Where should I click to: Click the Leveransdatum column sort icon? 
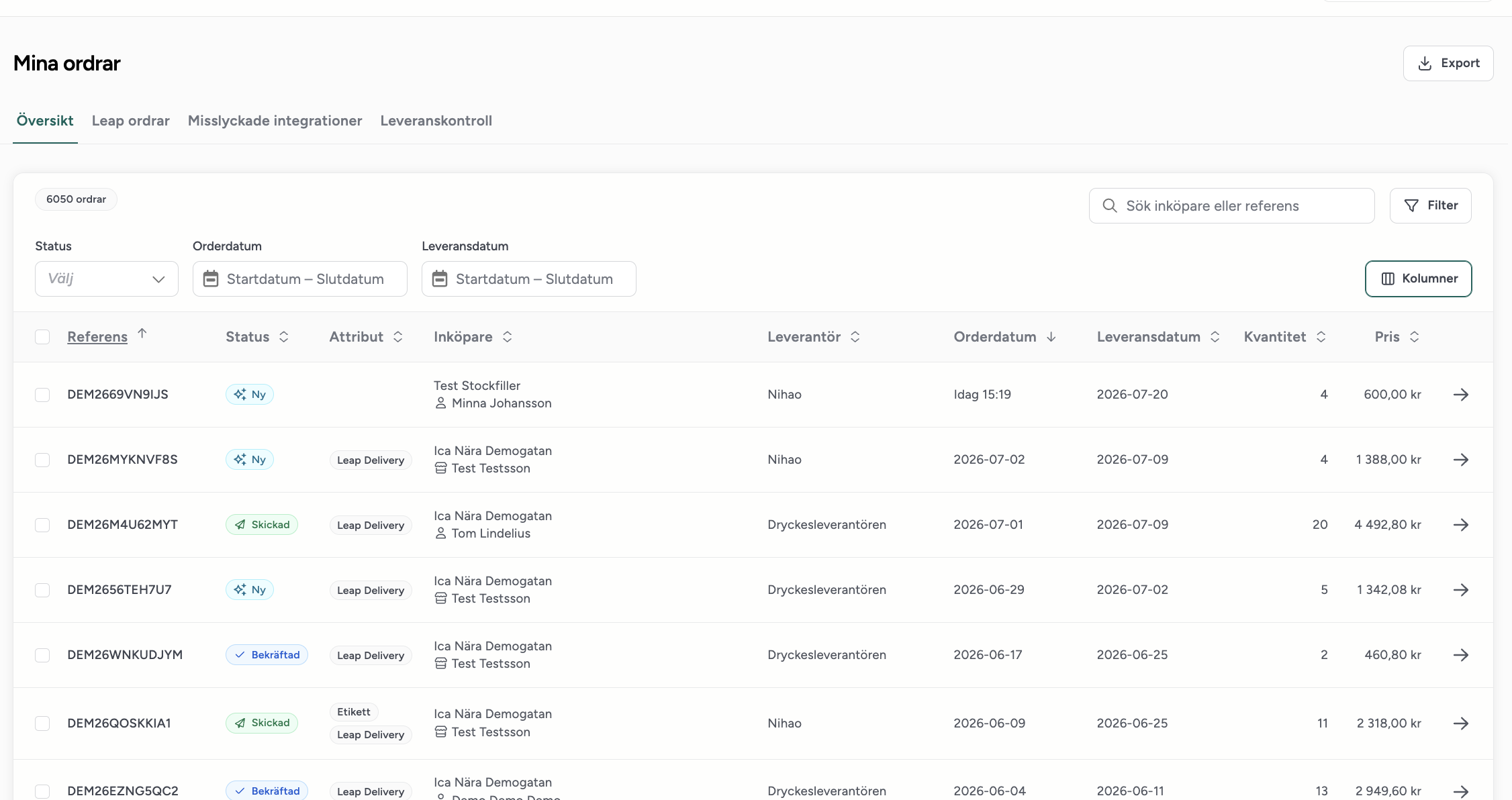(x=1215, y=337)
